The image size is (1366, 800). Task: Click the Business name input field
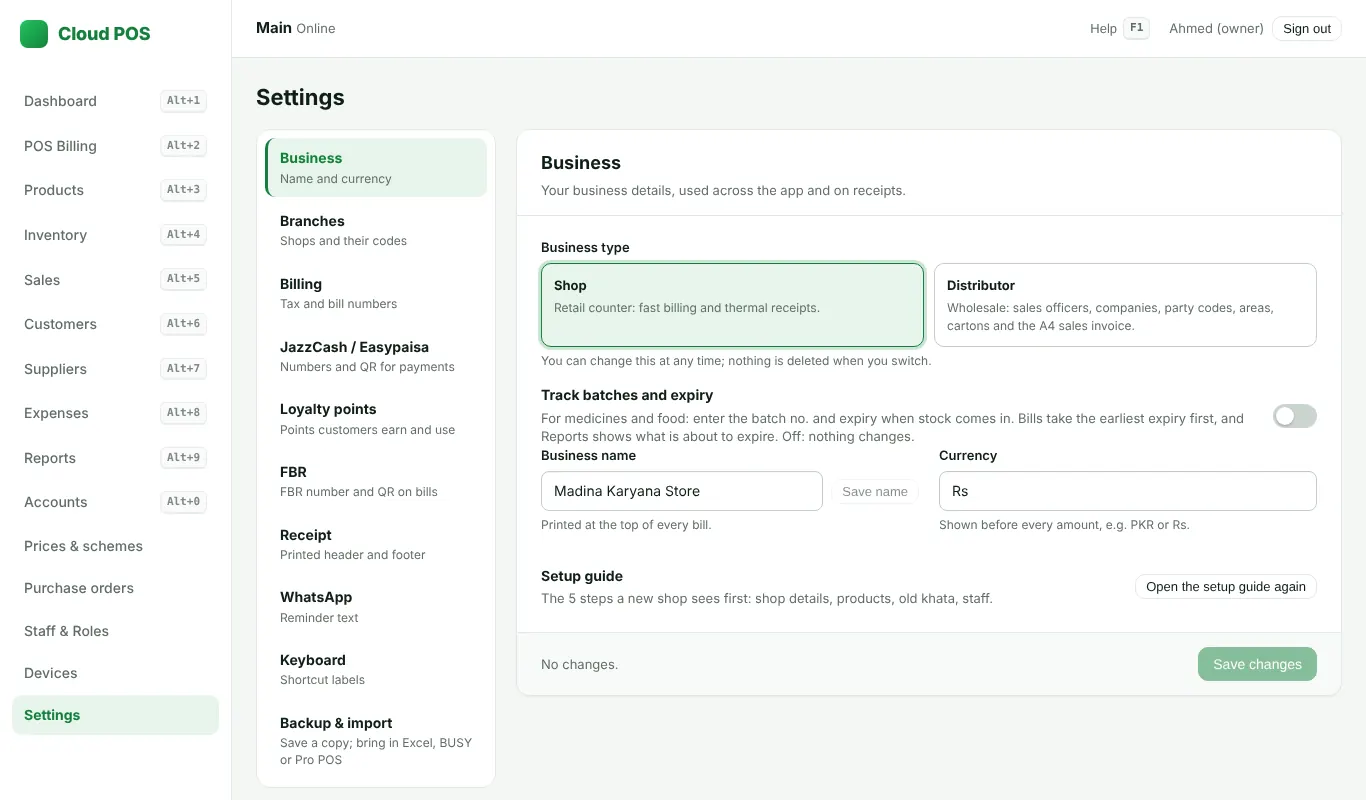(682, 491)
